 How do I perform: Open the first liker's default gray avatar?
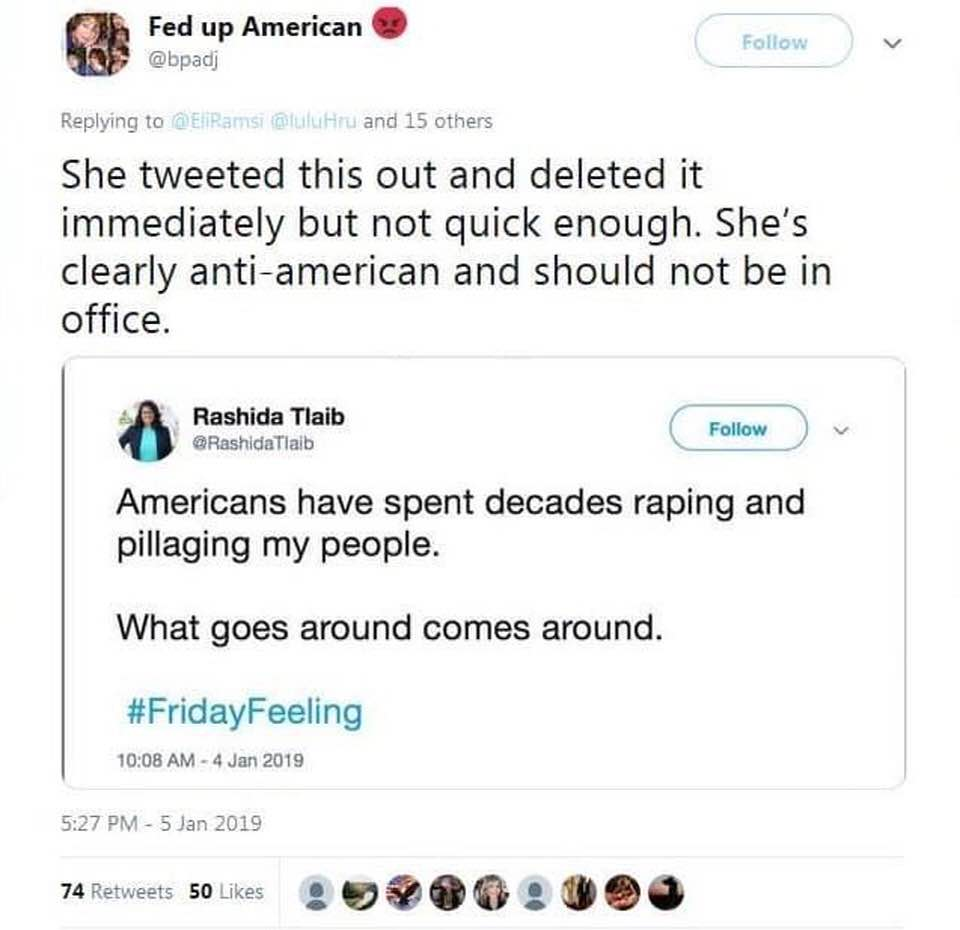316,893
